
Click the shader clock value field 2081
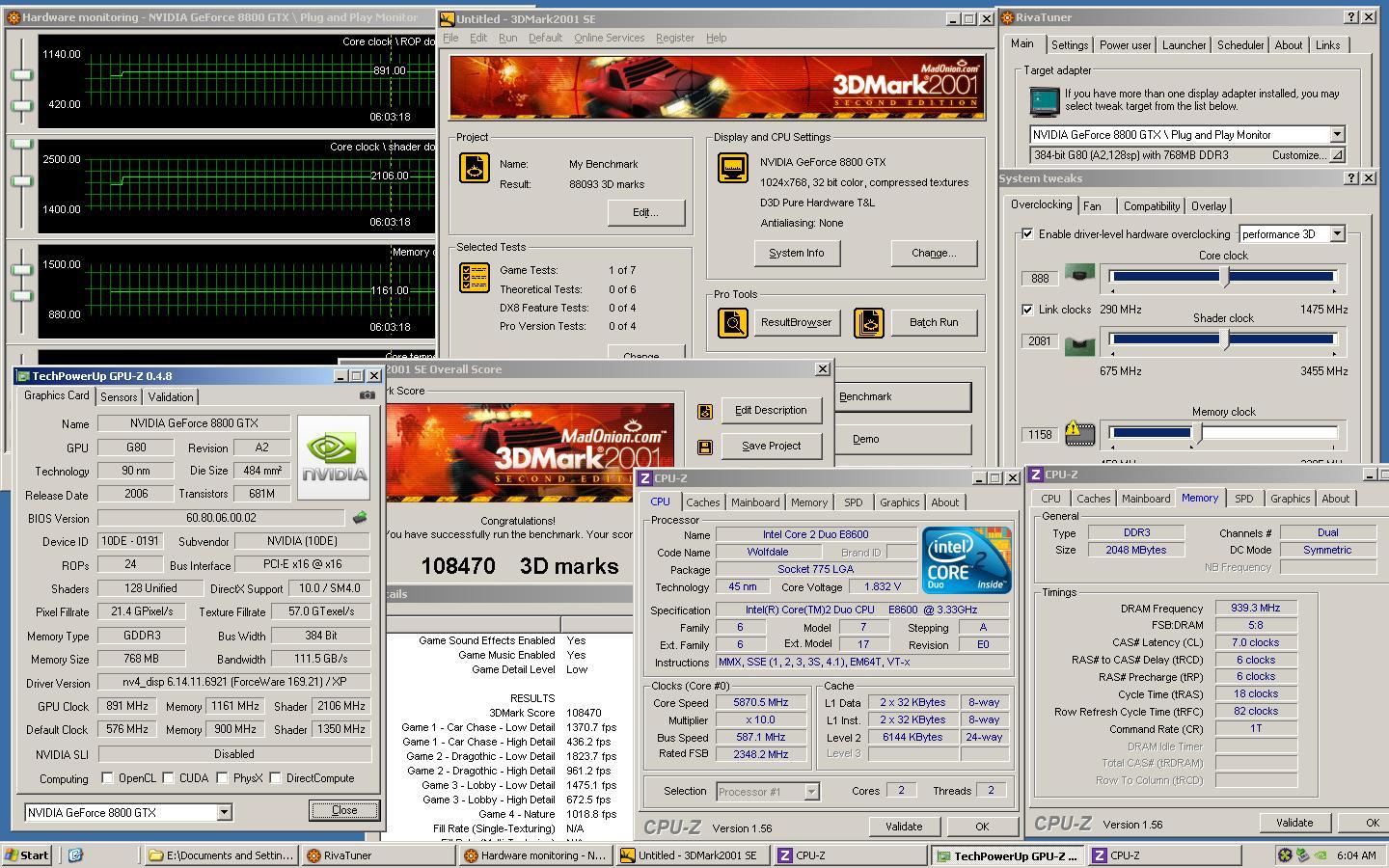(1039, 340)
